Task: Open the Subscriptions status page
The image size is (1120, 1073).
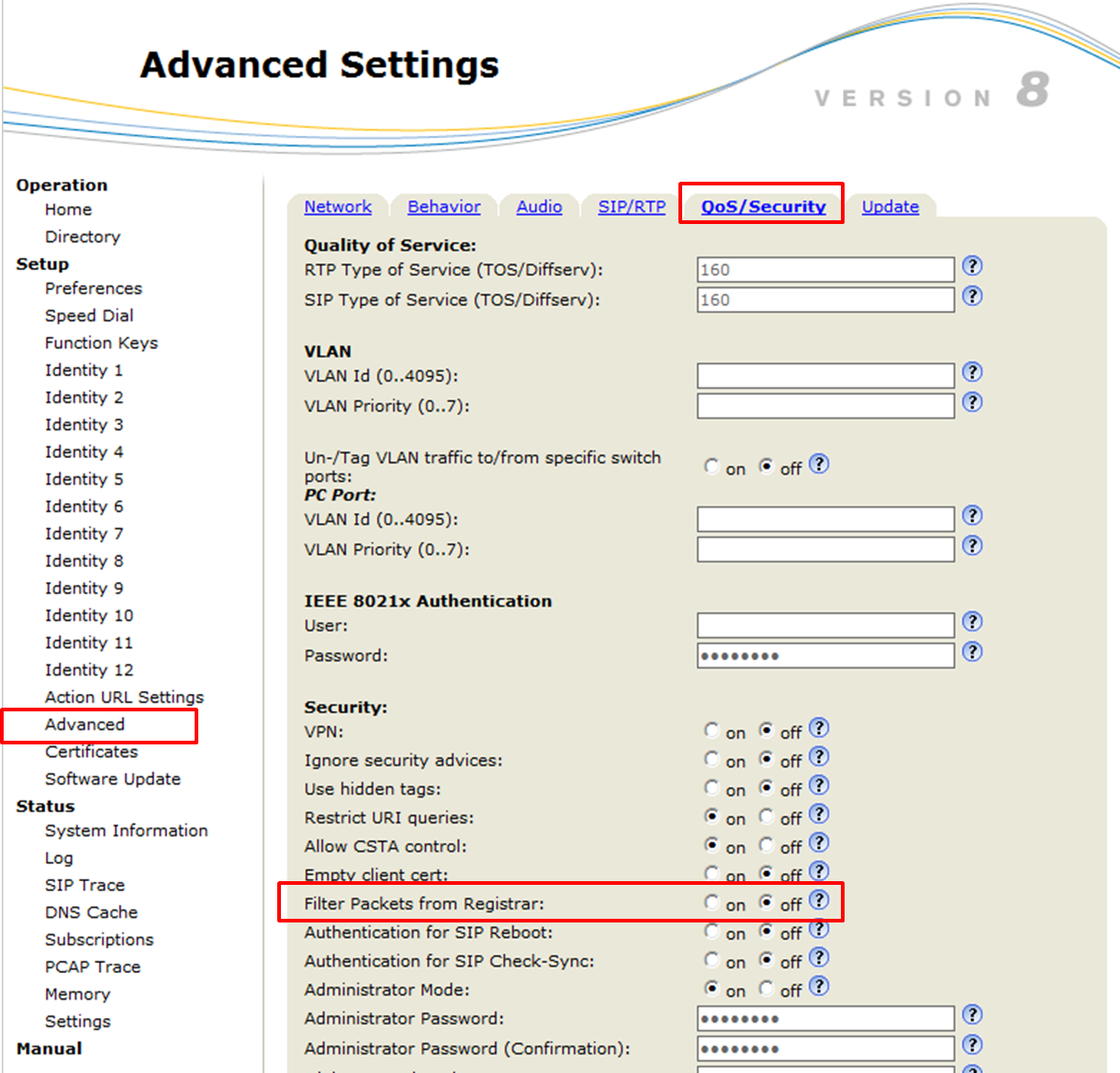Action: pos(99,940)
